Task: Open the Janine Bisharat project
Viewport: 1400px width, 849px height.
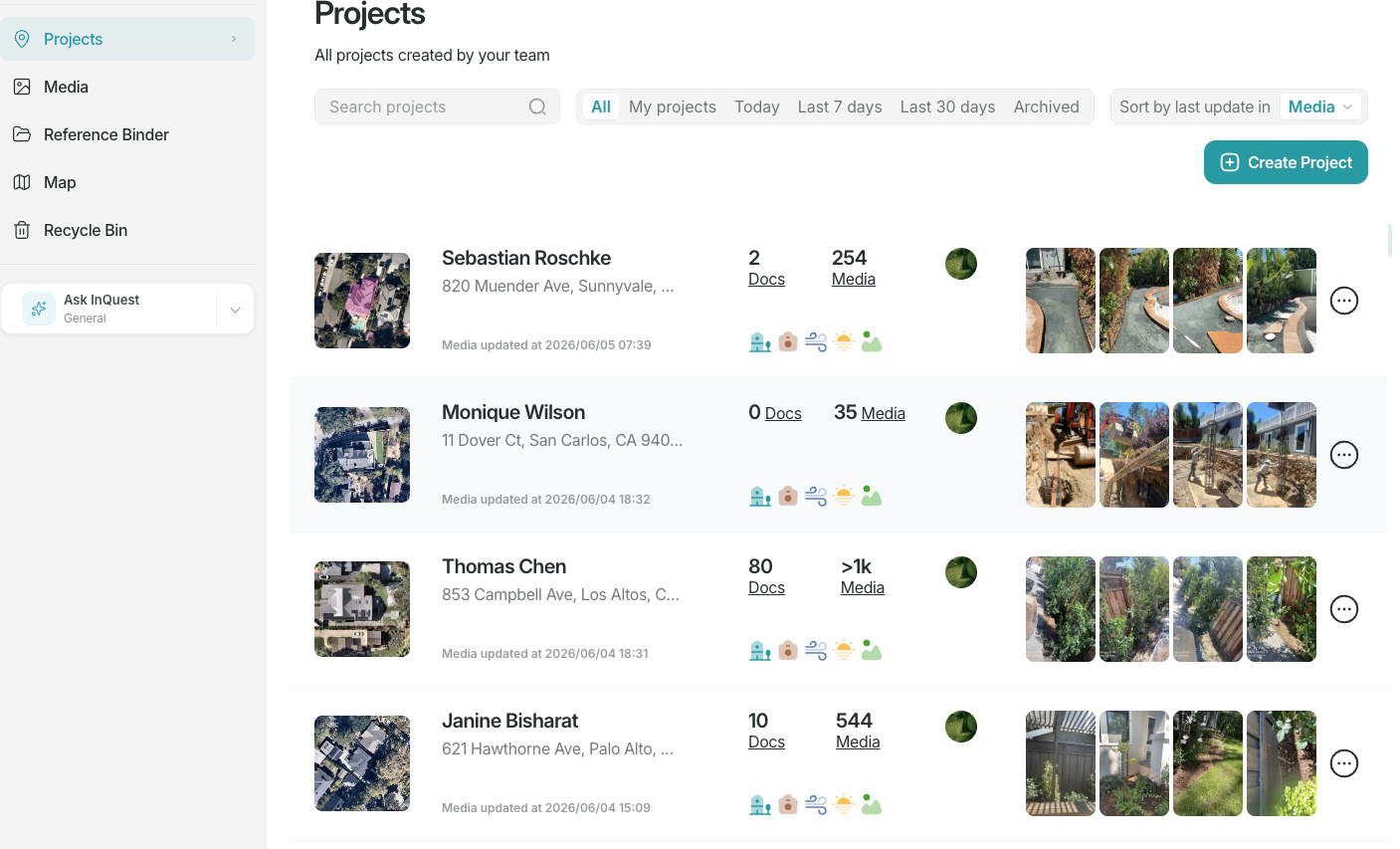Action: [509, 721]
